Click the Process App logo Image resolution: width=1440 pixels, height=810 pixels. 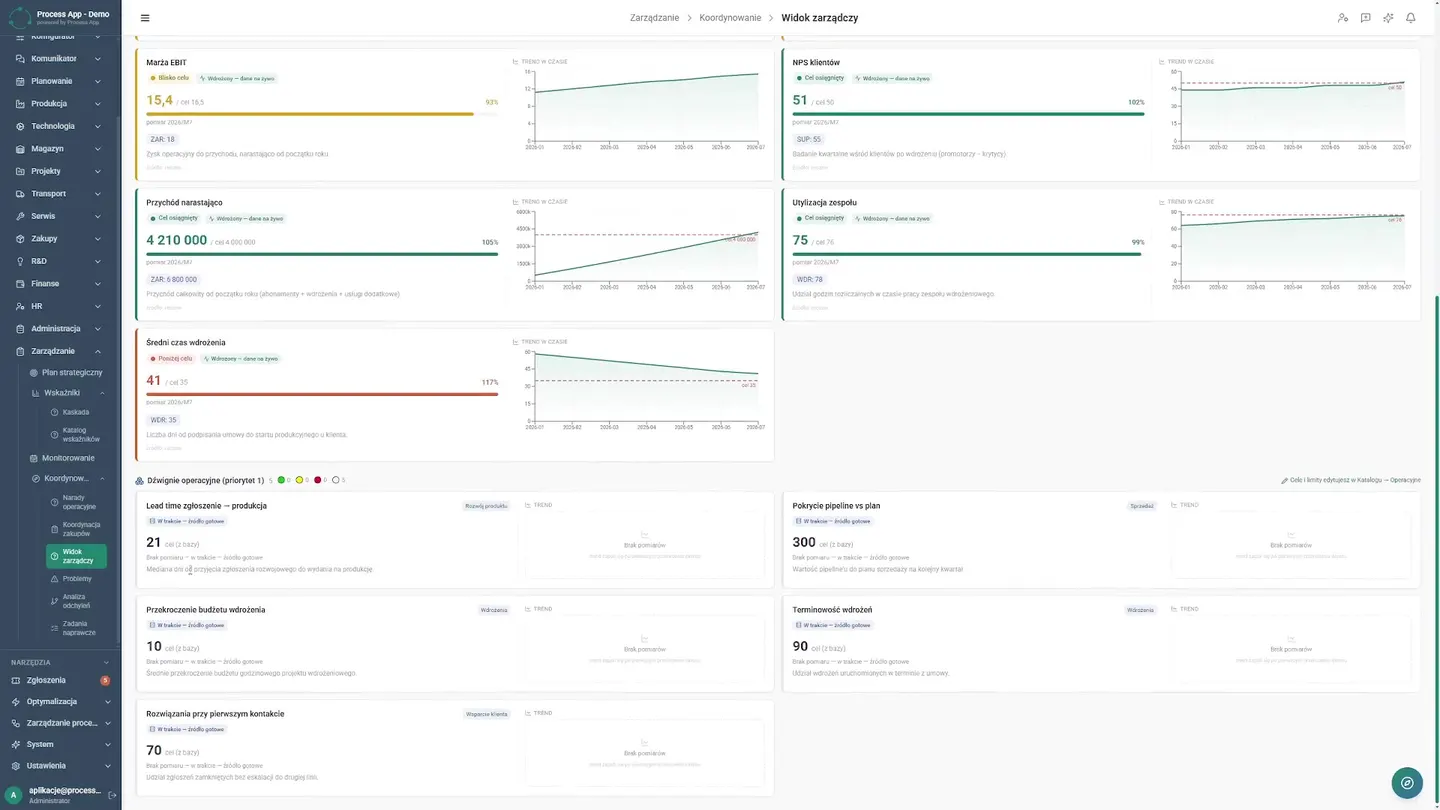point(20,17)
